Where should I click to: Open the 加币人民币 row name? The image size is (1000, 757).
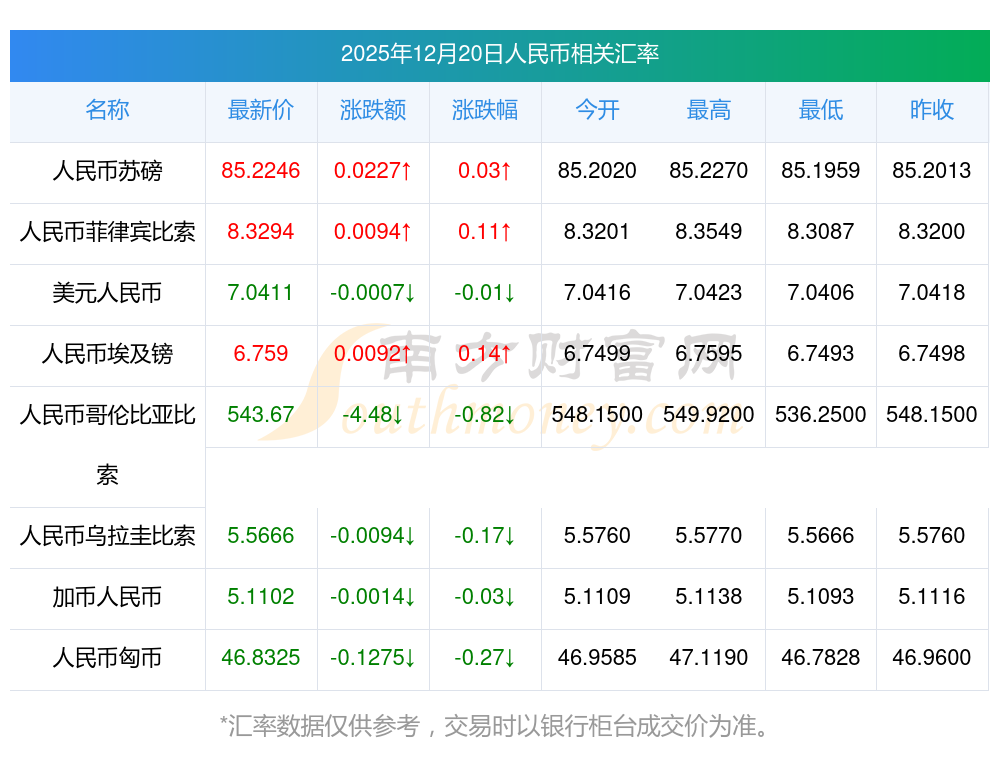coord(107,597)
